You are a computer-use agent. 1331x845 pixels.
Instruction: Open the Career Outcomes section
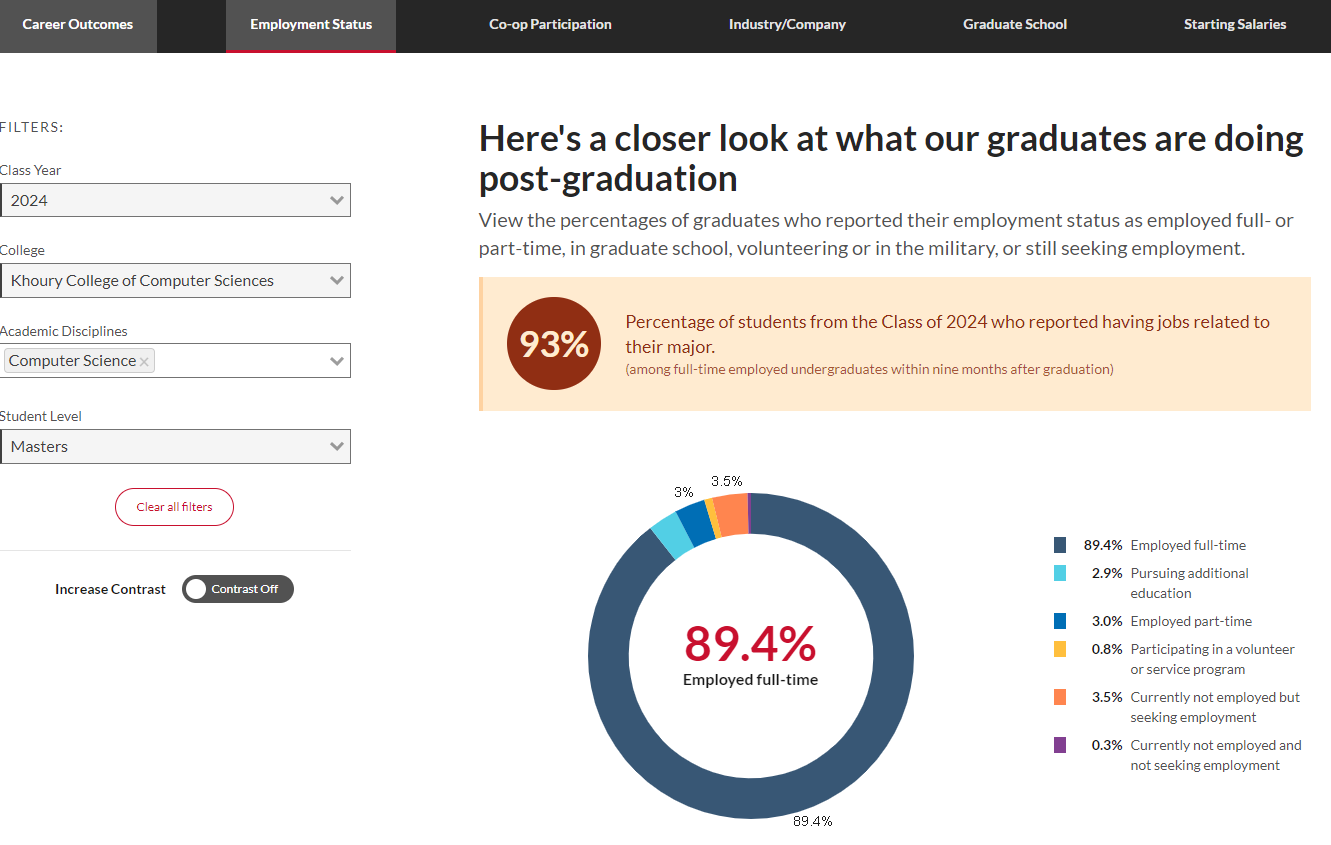click(x=78, y=25)
